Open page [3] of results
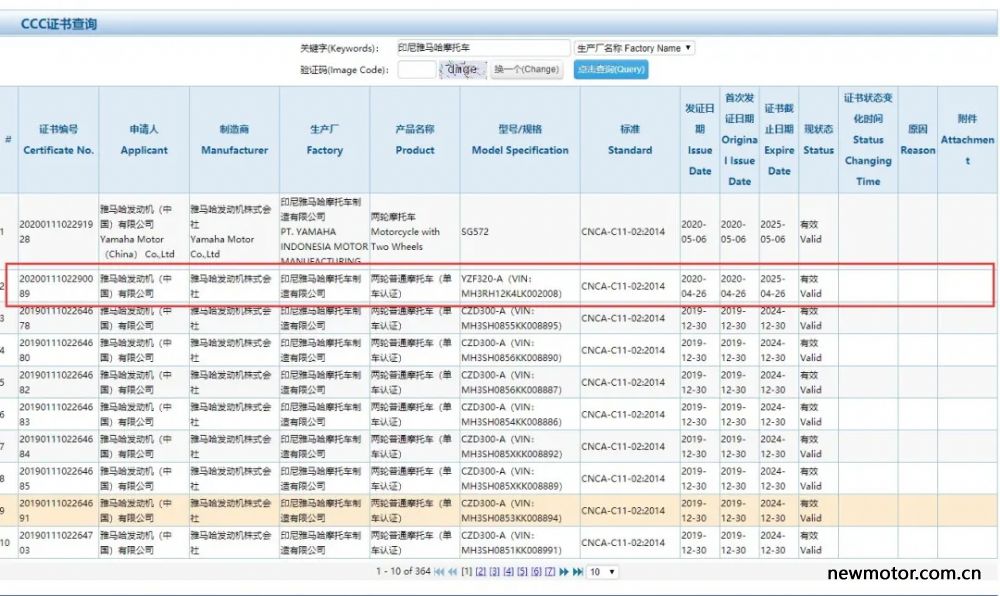 (494, 572)
